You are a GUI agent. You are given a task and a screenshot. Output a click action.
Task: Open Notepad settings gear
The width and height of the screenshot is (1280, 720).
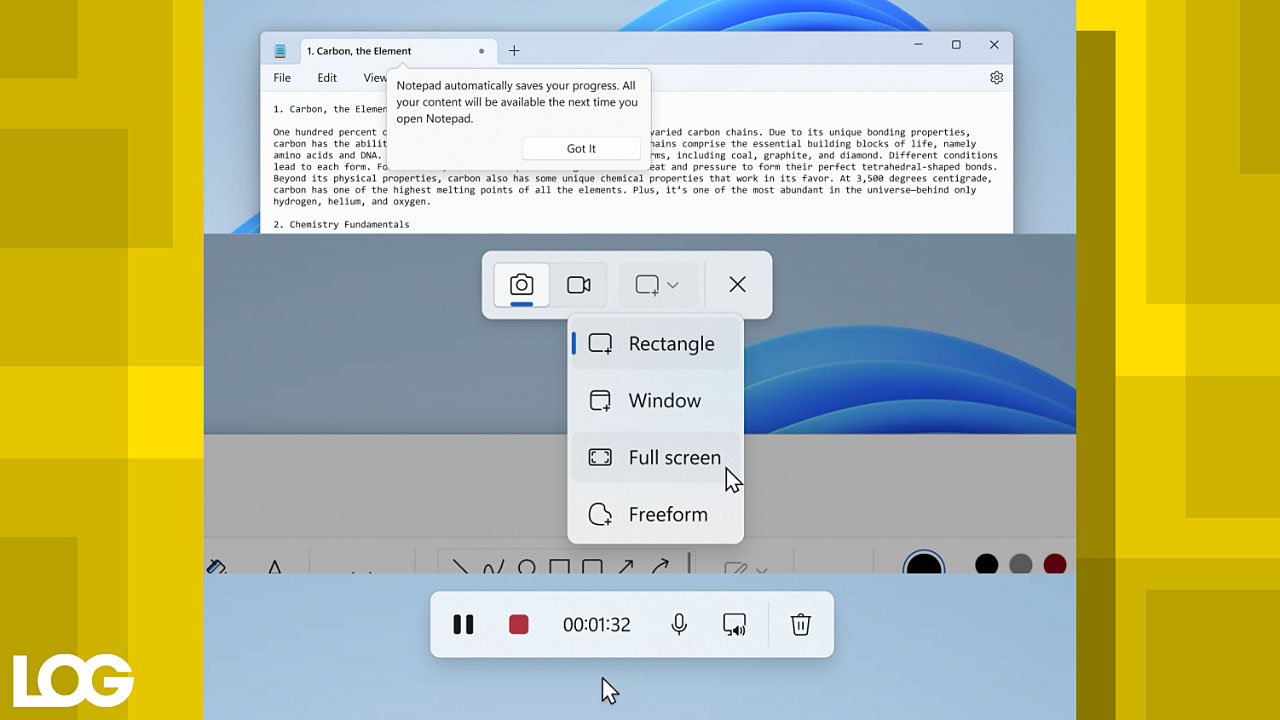996,78
